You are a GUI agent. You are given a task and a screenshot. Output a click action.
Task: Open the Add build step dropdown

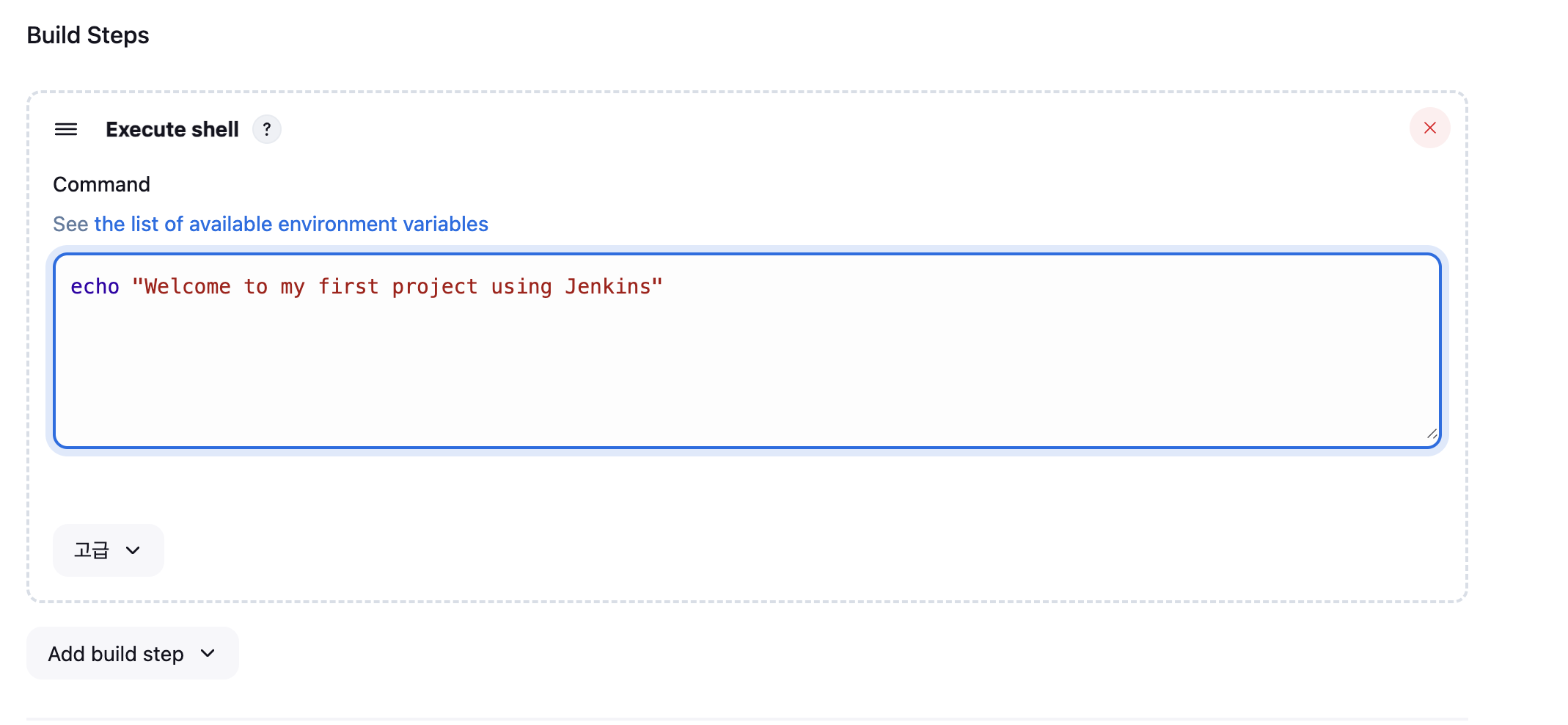[133, 653]
